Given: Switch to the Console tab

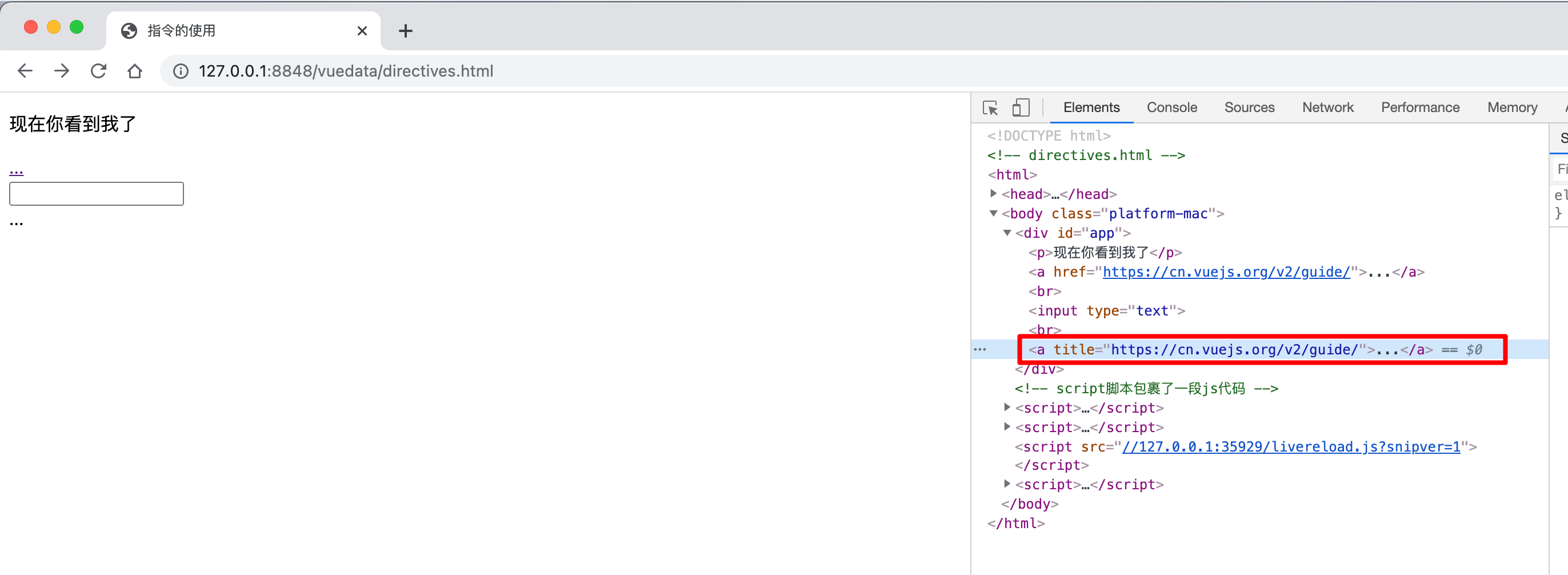Looking at the screenshot, I should [1171, 108].
